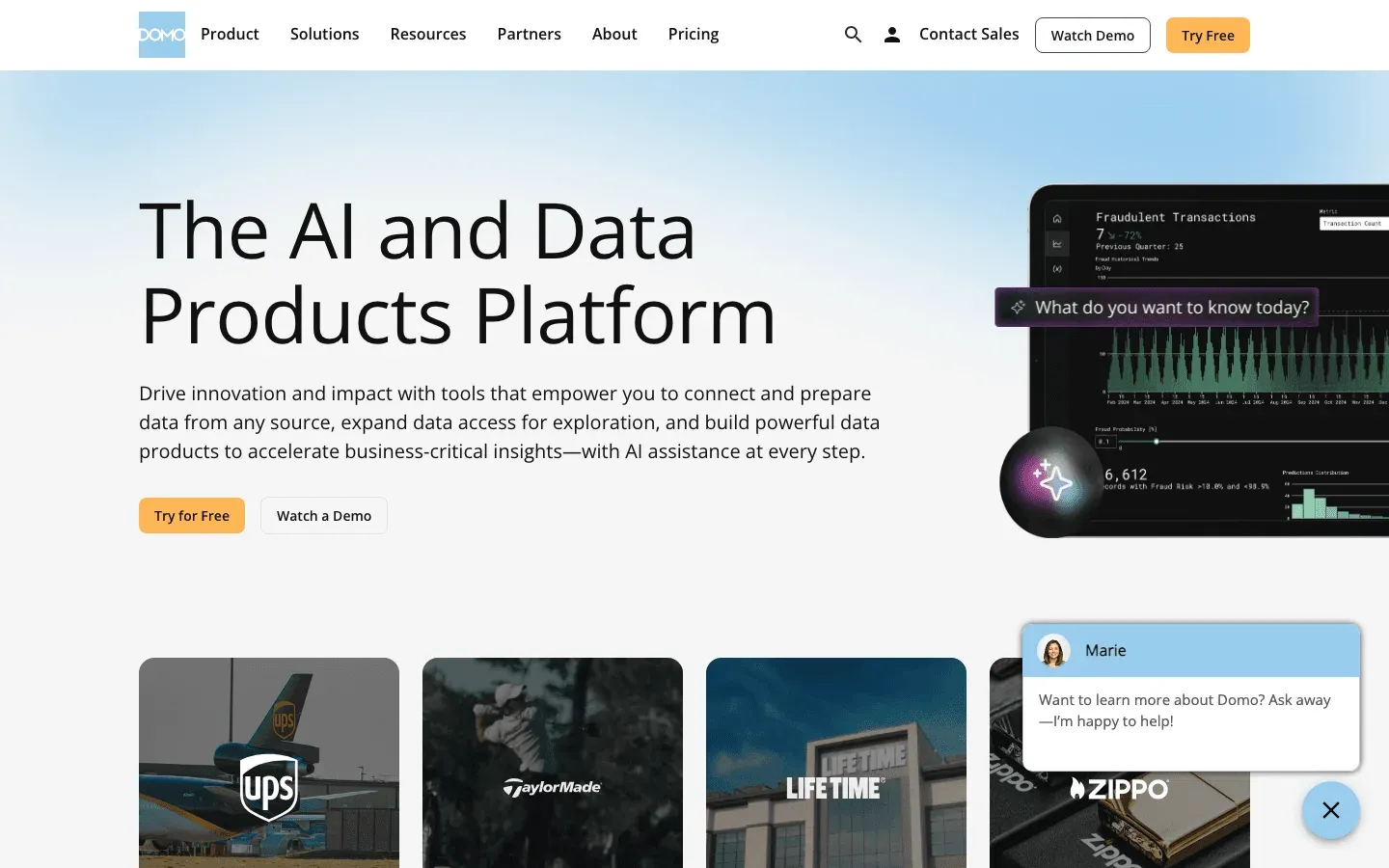
Task: Click the Fraud Probability slider handle
Action: click(x=1156, y=441)
